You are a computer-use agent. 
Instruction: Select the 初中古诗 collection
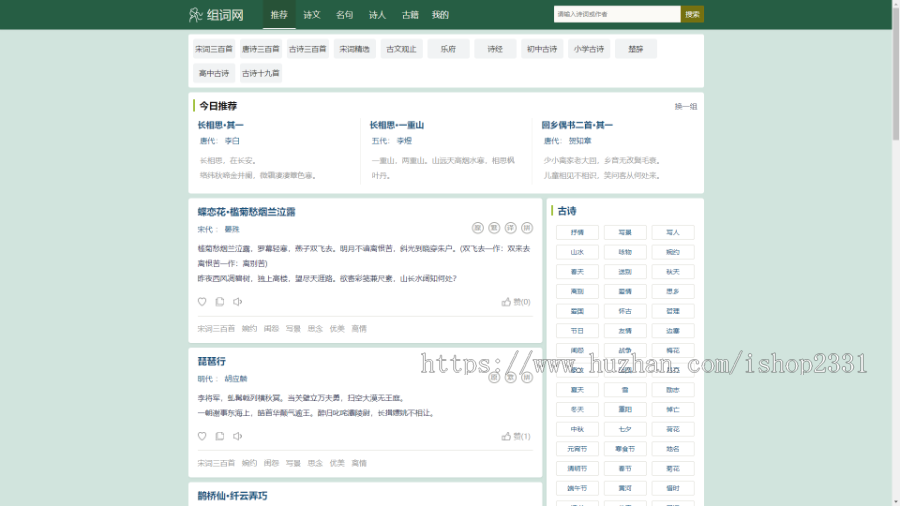542,49
